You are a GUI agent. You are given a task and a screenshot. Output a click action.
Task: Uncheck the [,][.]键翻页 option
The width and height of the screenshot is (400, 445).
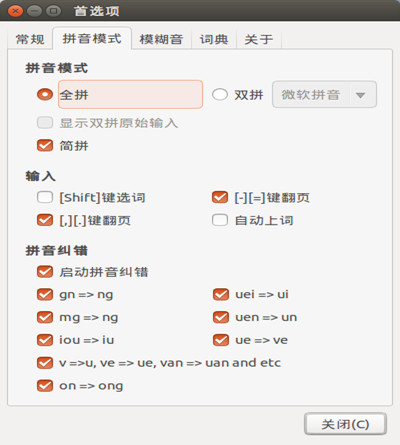click(x=45, y=220)
